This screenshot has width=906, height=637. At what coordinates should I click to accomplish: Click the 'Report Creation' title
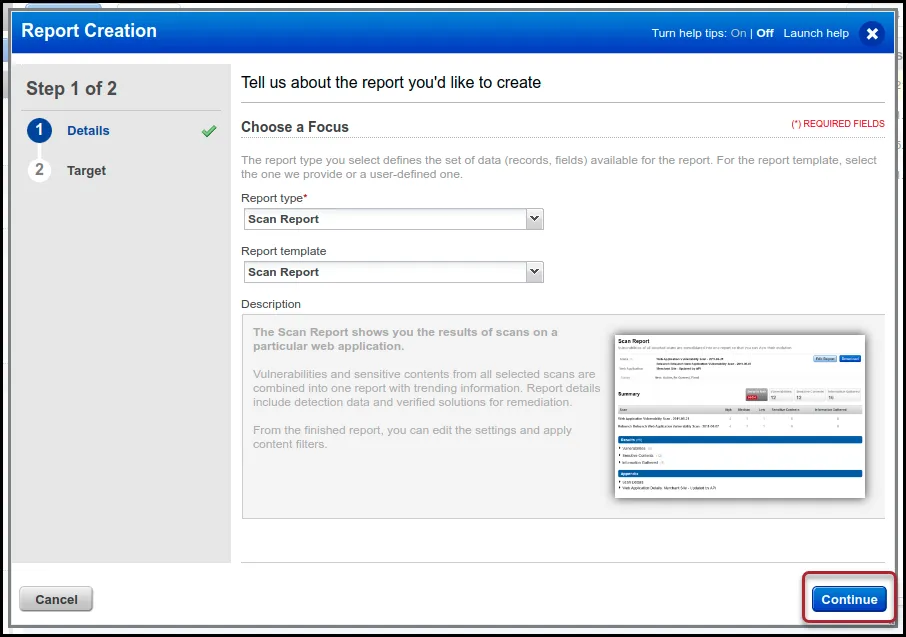pyautogui.click(x=89, y=31)
